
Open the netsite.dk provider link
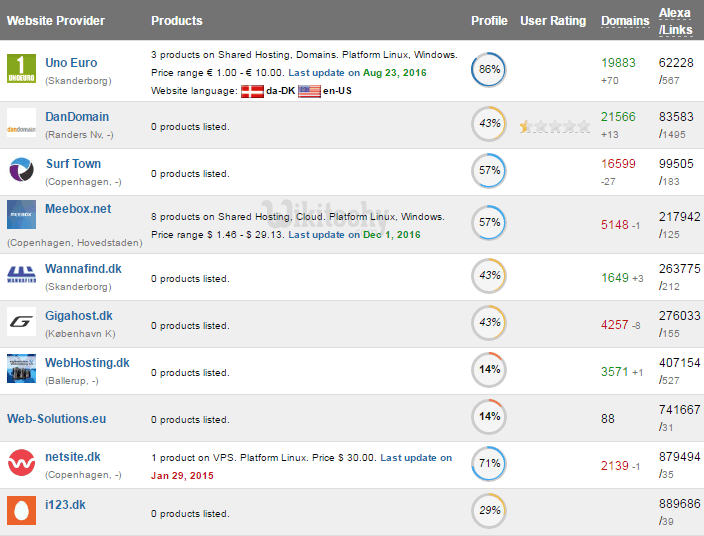click(x=73, y=457)
